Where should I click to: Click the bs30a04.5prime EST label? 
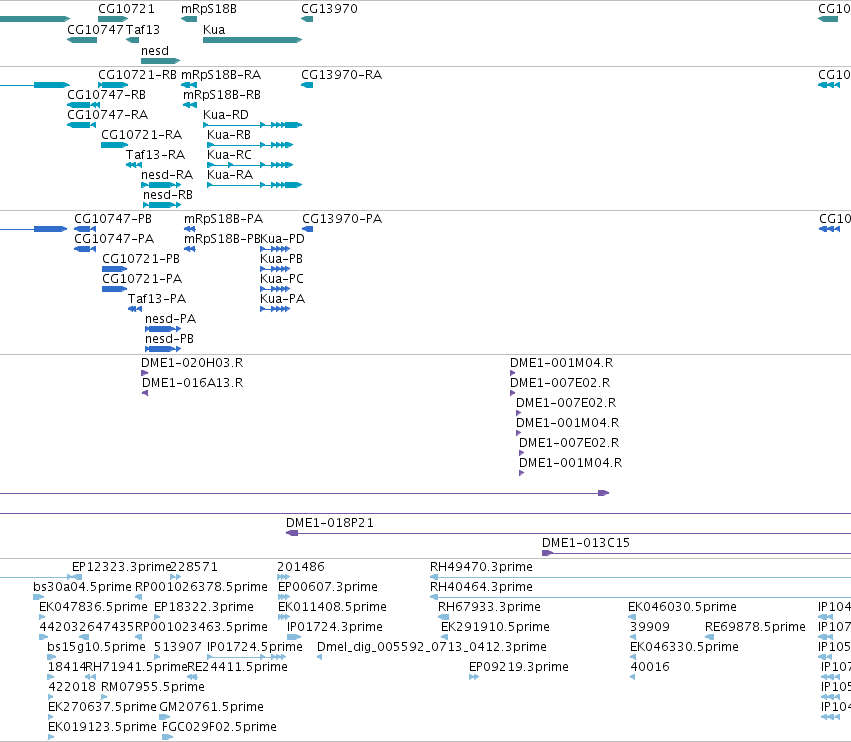pos(82,587)
